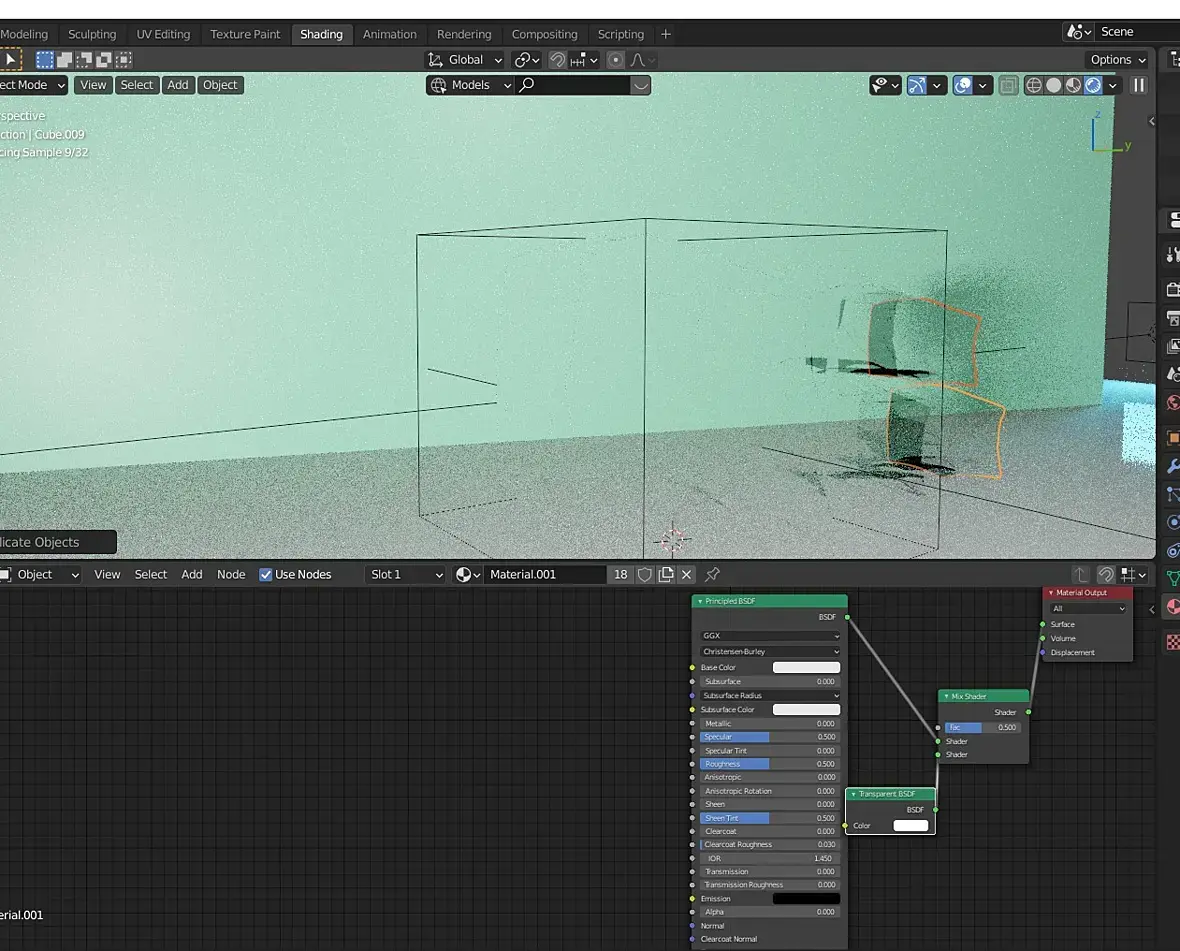
Task: Click the viewport Options button
Action: pos(1117,60)
